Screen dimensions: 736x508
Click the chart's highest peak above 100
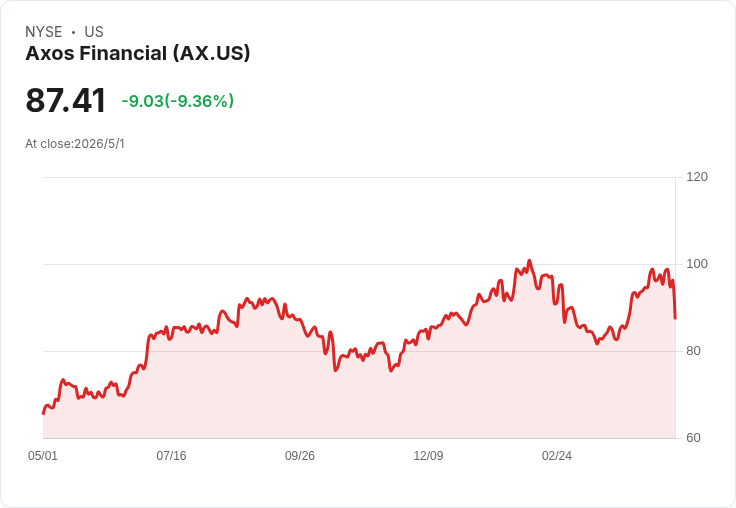tap(529, 261)
